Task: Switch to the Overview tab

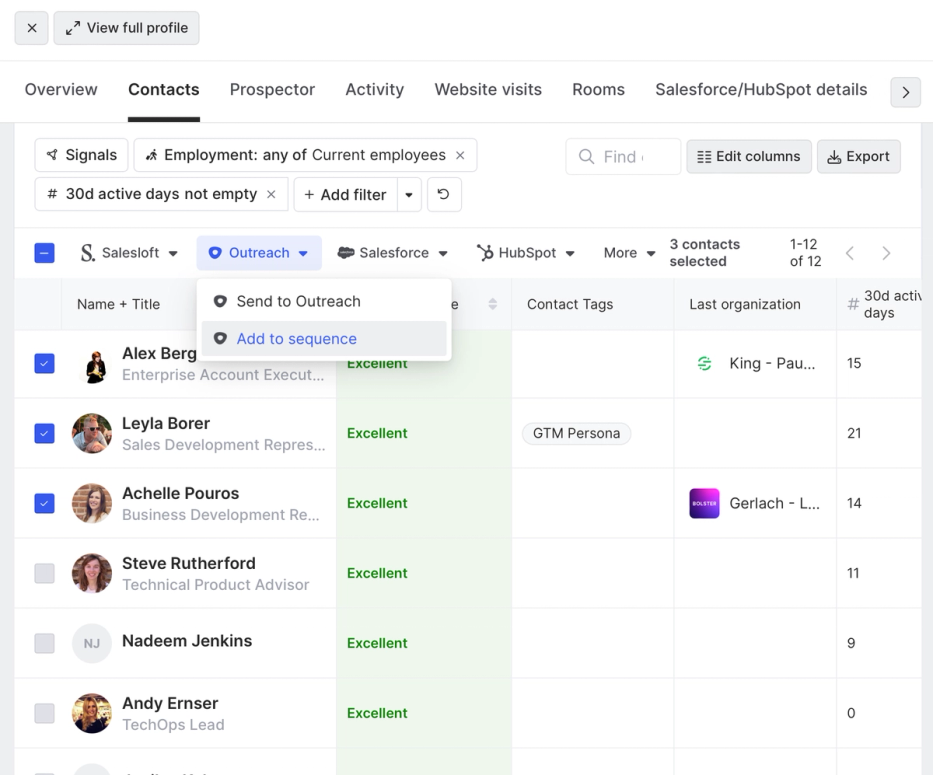Action: (x=61, y=89)
